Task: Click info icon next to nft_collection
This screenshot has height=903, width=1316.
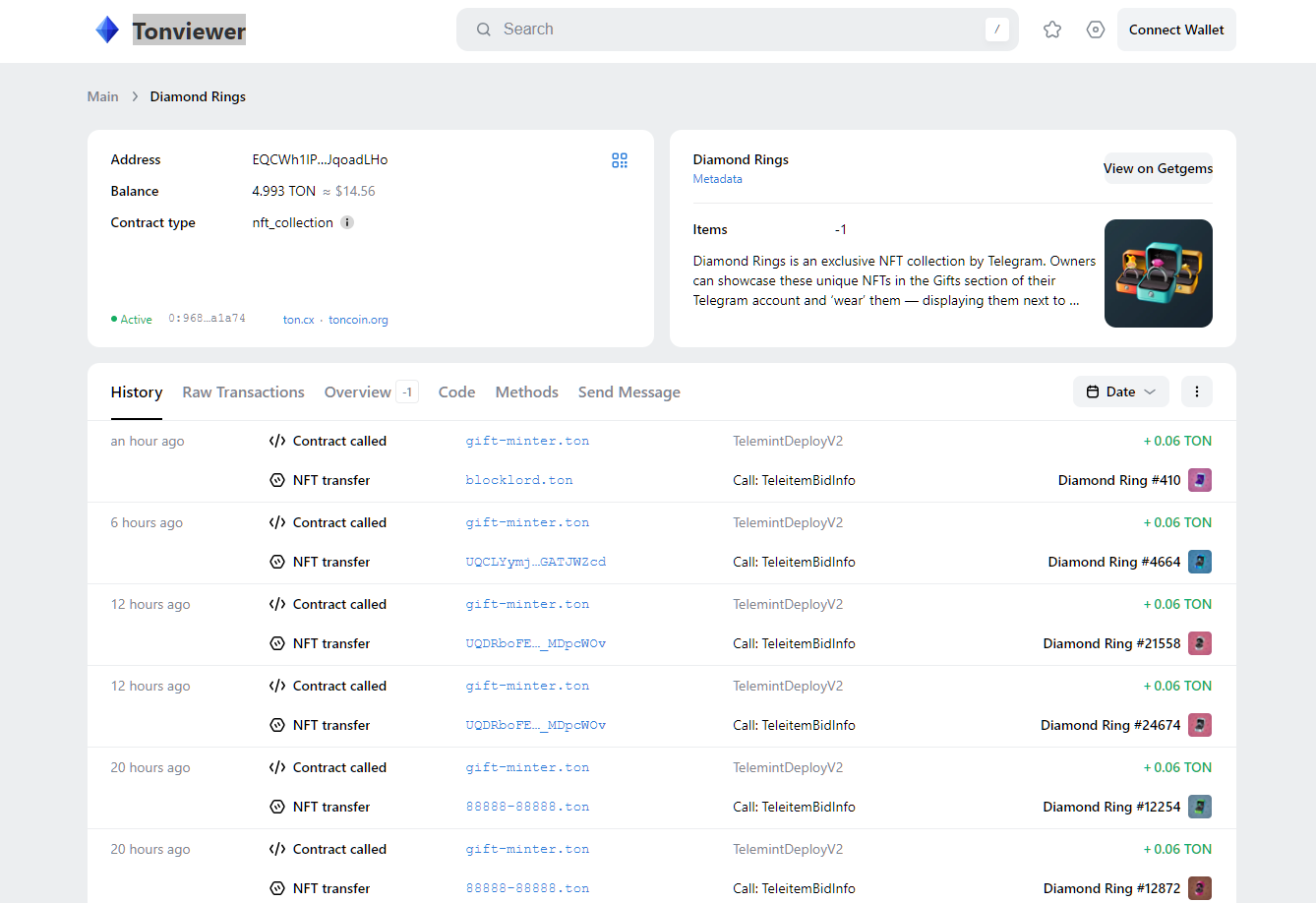Action: [347, 222]
